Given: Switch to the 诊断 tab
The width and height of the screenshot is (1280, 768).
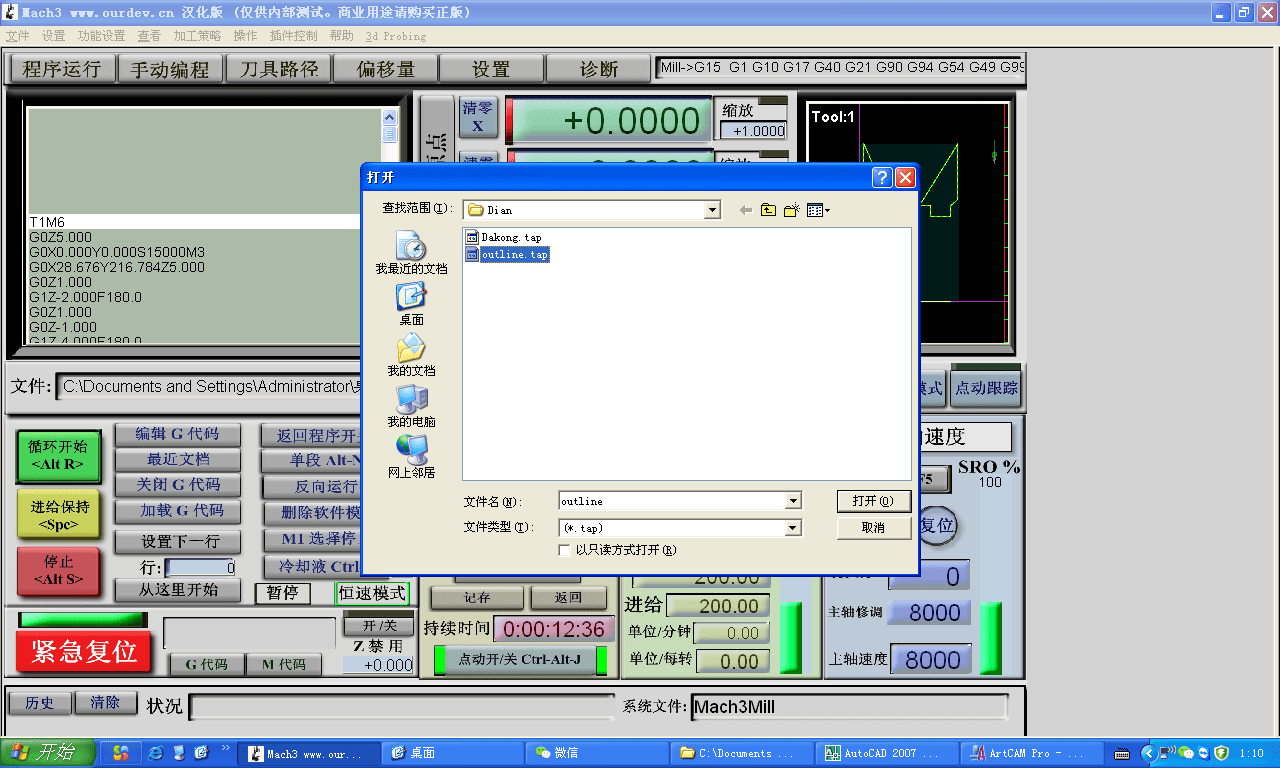Looking at the screenshot, I should tap(599, 69).
